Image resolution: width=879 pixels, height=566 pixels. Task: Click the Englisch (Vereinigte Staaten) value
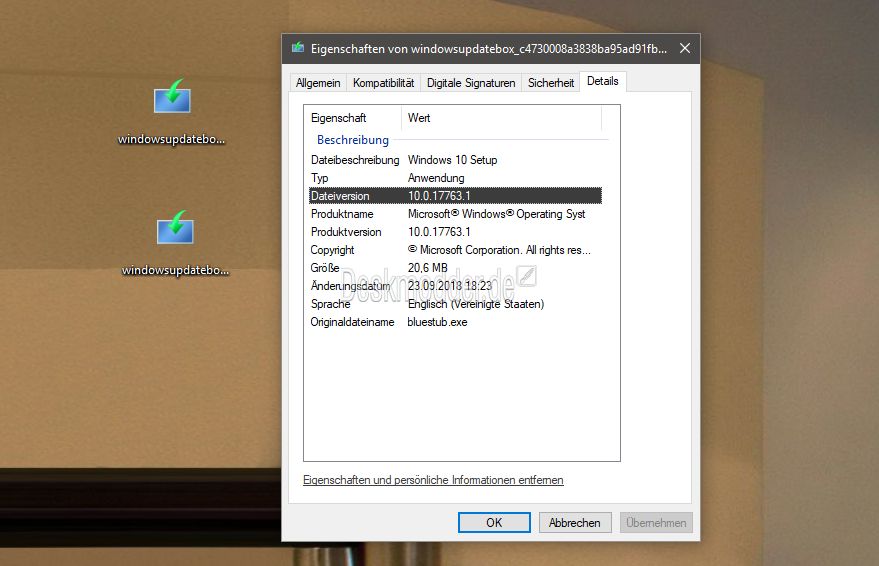[x=476, y=304]
